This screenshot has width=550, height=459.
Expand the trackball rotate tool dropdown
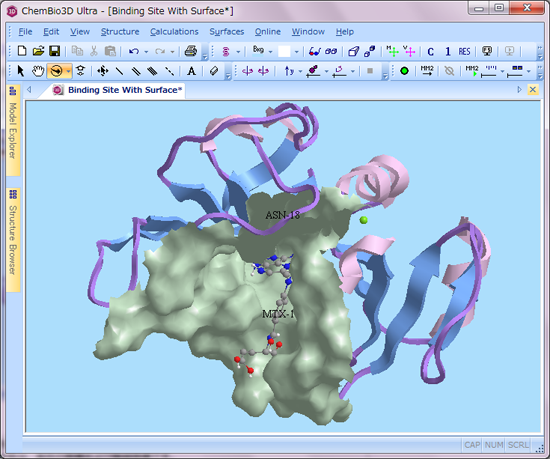(x=69, y=72)
